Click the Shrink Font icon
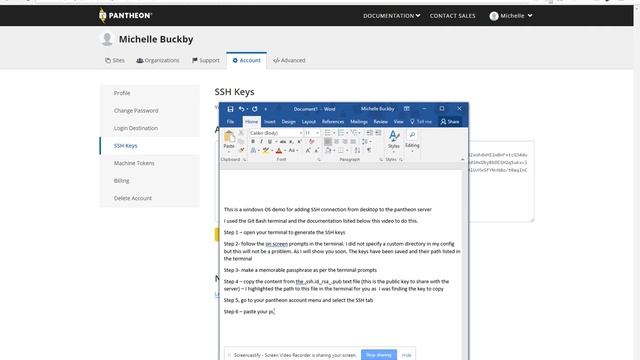The height and width of the screenshot is (360, 640). 316,150
